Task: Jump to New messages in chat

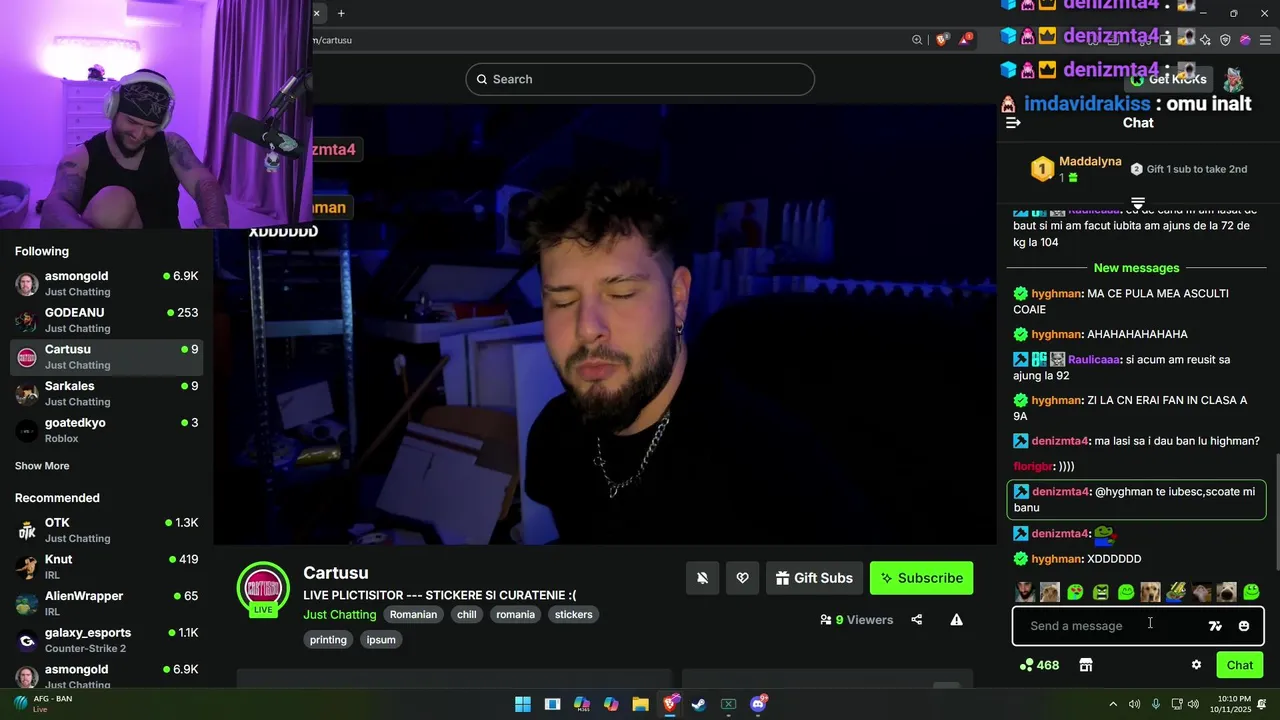Action: point(1137,268)
